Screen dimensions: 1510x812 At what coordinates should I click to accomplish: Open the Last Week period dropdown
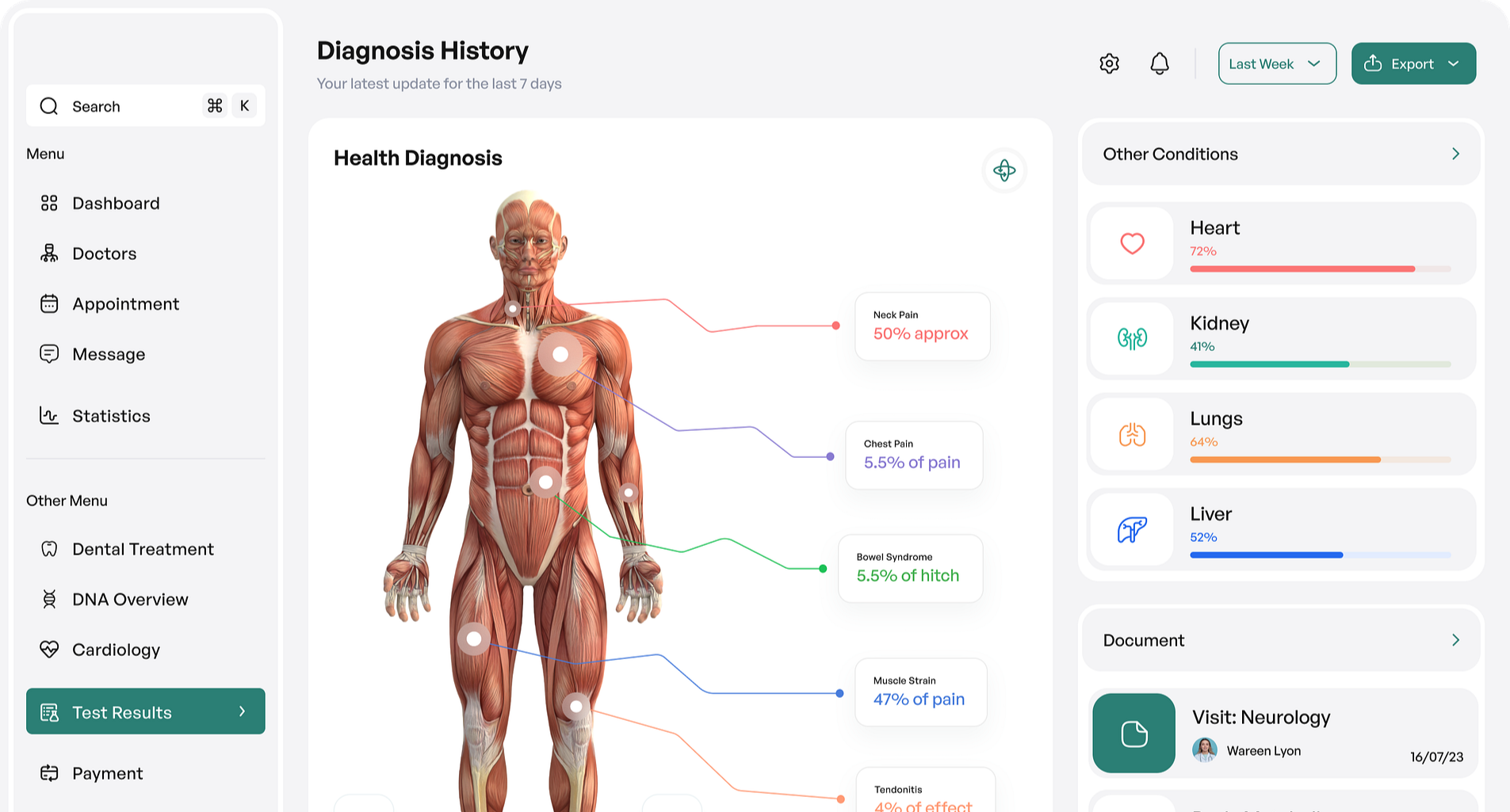tap(1277, 63)
